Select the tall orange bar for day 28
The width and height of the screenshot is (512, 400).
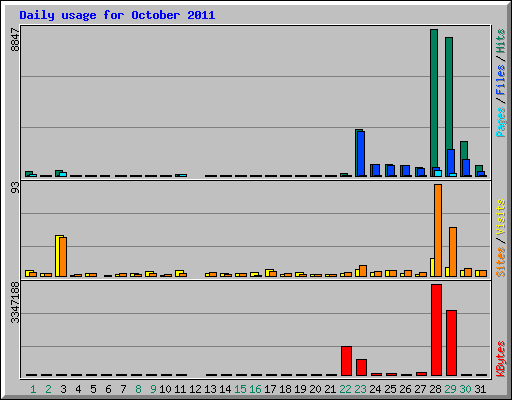tap(438, 230)
